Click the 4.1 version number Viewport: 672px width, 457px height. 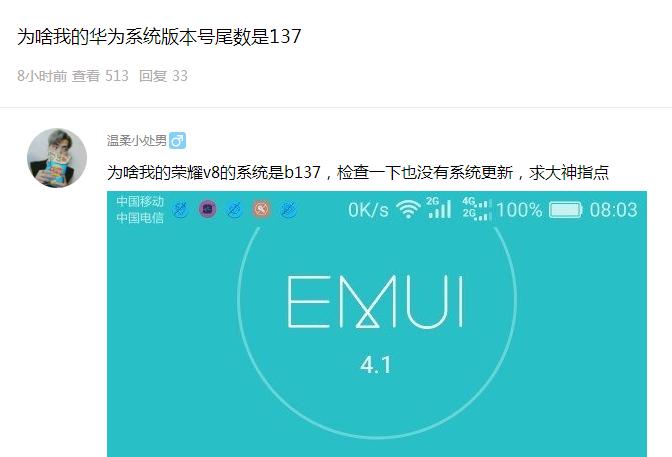coord(376,365)
